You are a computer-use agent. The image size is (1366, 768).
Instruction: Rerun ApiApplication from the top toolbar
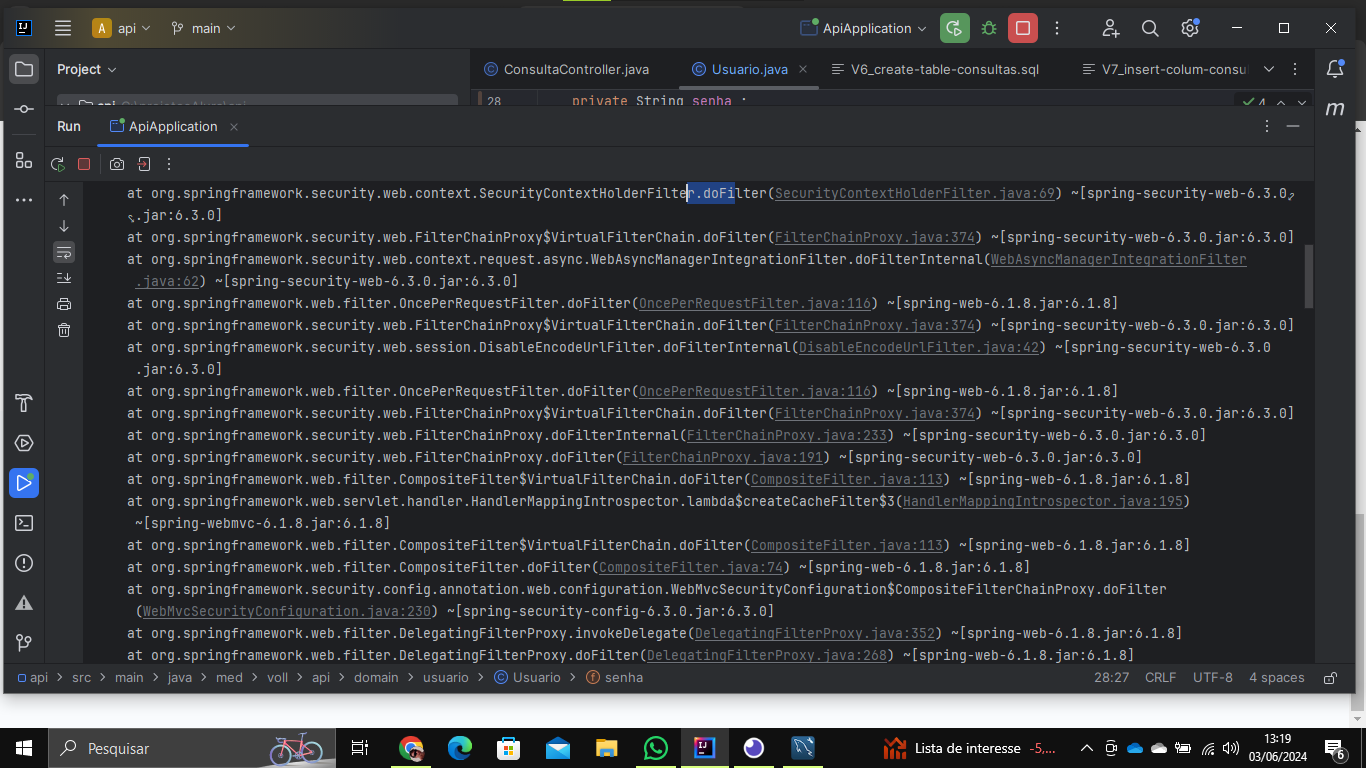coord(955,28)
